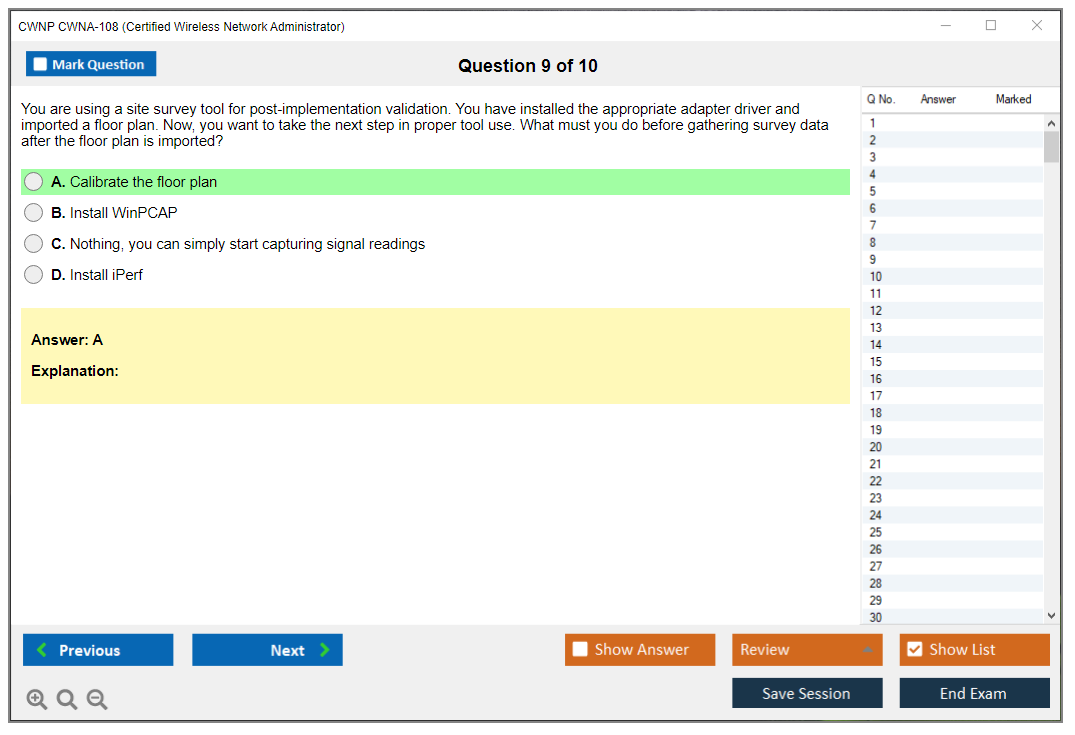Screen dimensions: 1075x735
Task: Select question 10 in the list
Action: point(876,277)
